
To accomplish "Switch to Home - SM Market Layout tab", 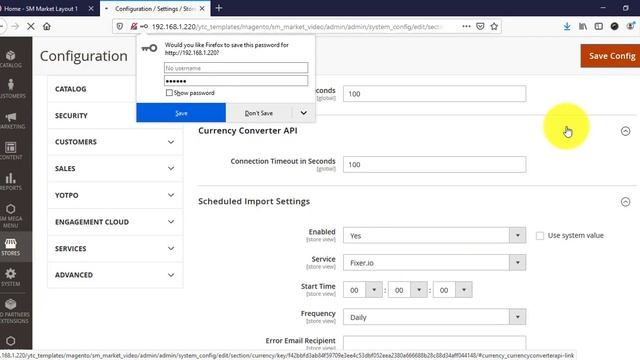I will [41, 8].
